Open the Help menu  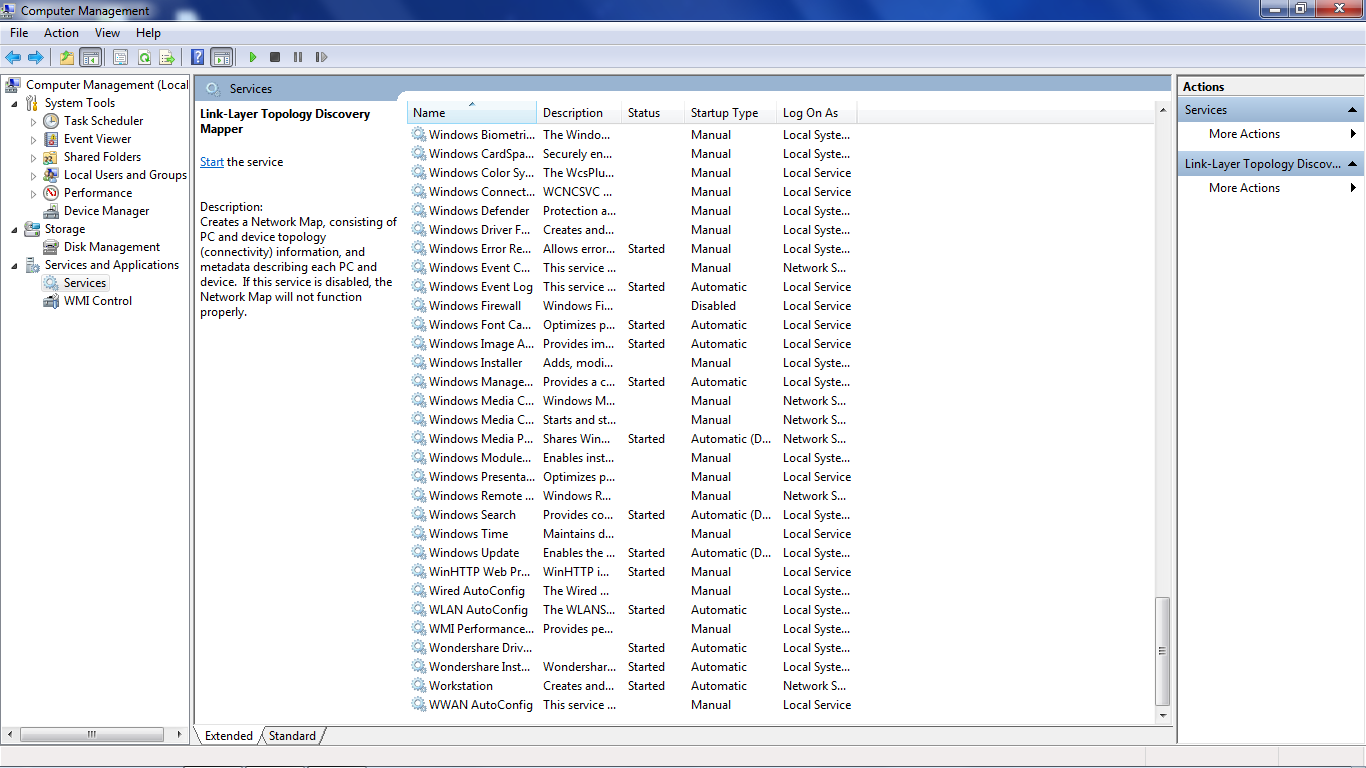pos(148,33)
